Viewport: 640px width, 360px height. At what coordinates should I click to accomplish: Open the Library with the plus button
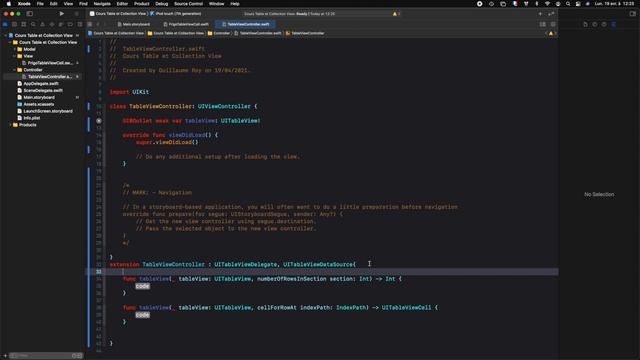540,13
